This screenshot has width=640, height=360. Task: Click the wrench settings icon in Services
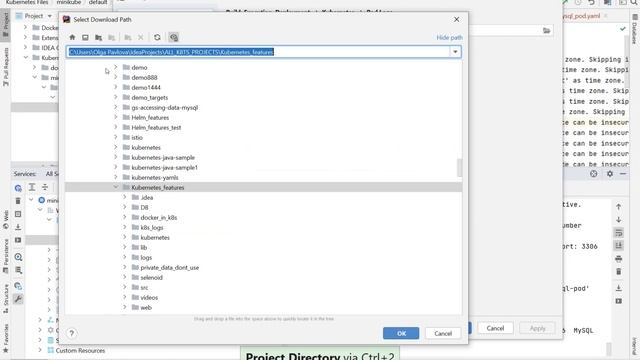tap(18, 299)
